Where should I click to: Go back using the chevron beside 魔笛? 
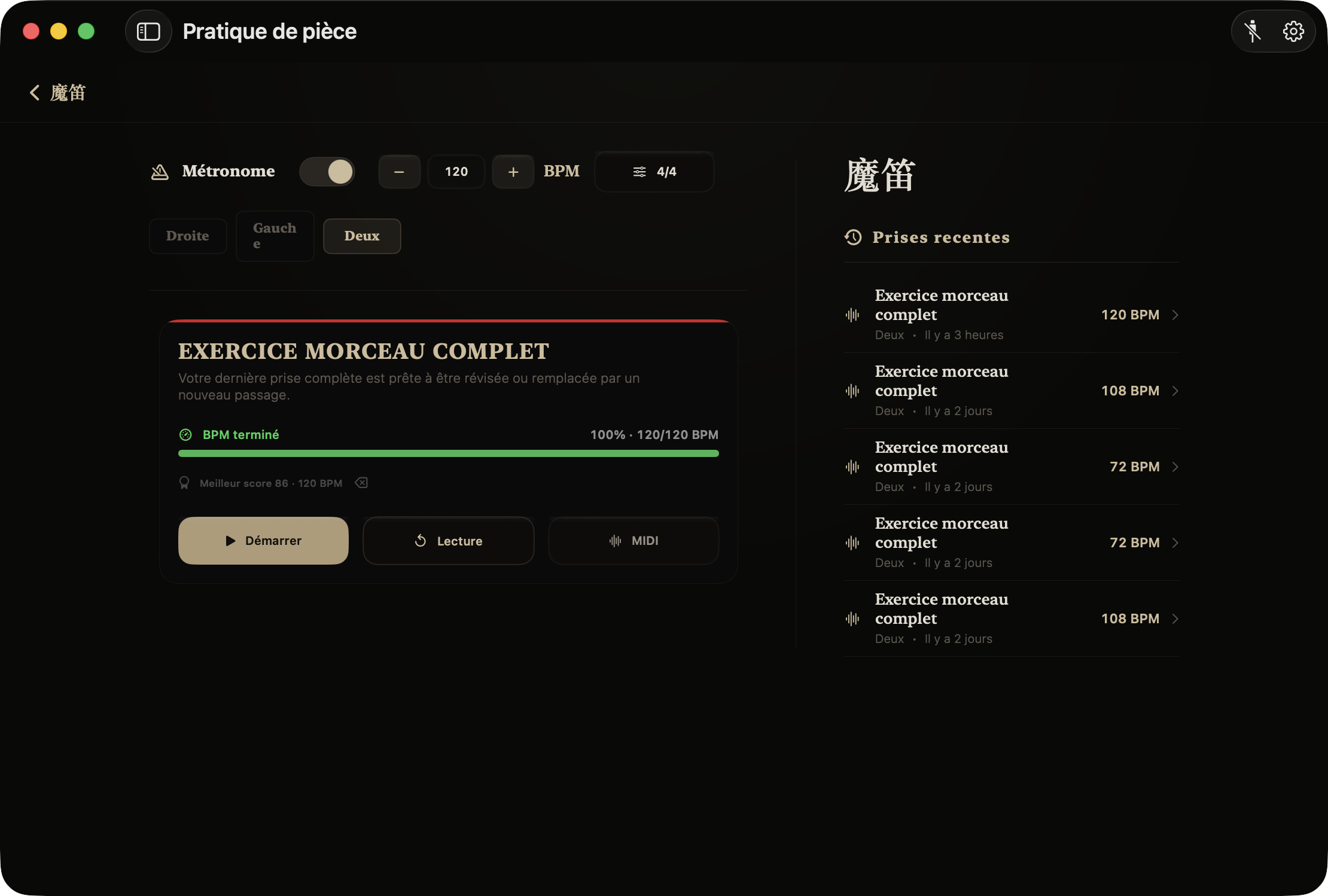click(35, 93)
